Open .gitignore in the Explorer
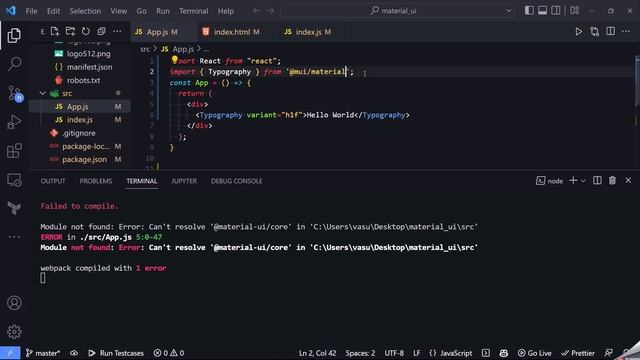The image size is (640, 360). click(79, 133)
